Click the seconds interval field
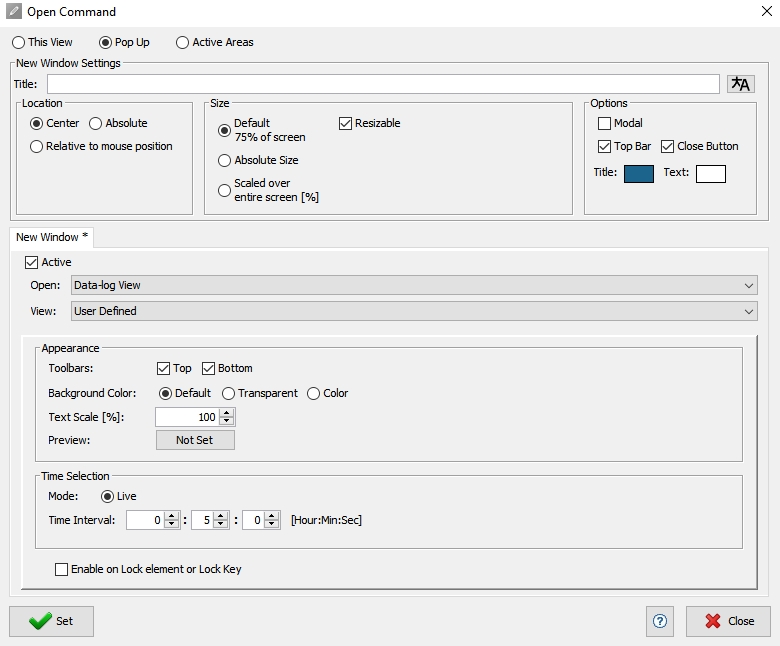780x646 pixels. click(x=254, y=520)
